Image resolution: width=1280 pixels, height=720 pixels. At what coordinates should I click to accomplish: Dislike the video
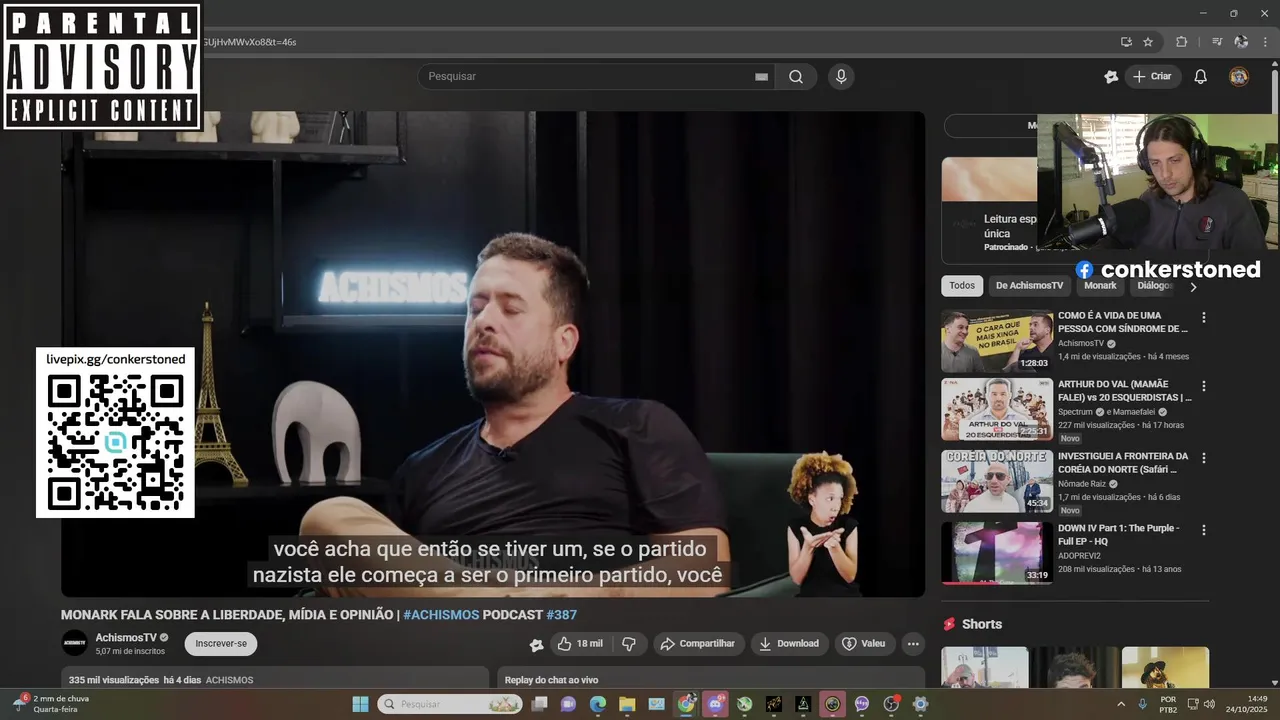(x=628, y=644)
